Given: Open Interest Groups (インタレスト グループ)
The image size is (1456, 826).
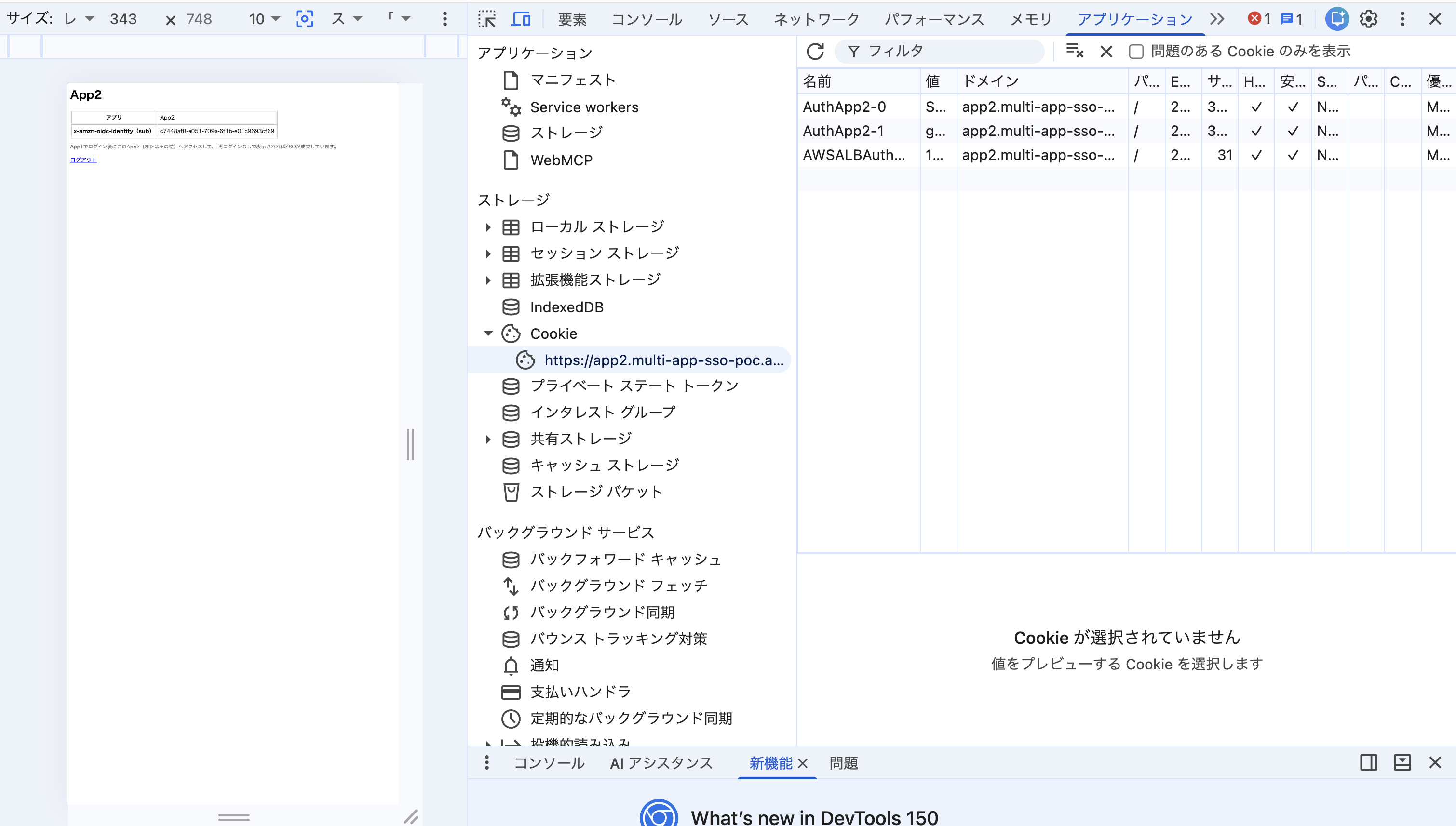Looking at the screenshot, I should click(589, 413).
